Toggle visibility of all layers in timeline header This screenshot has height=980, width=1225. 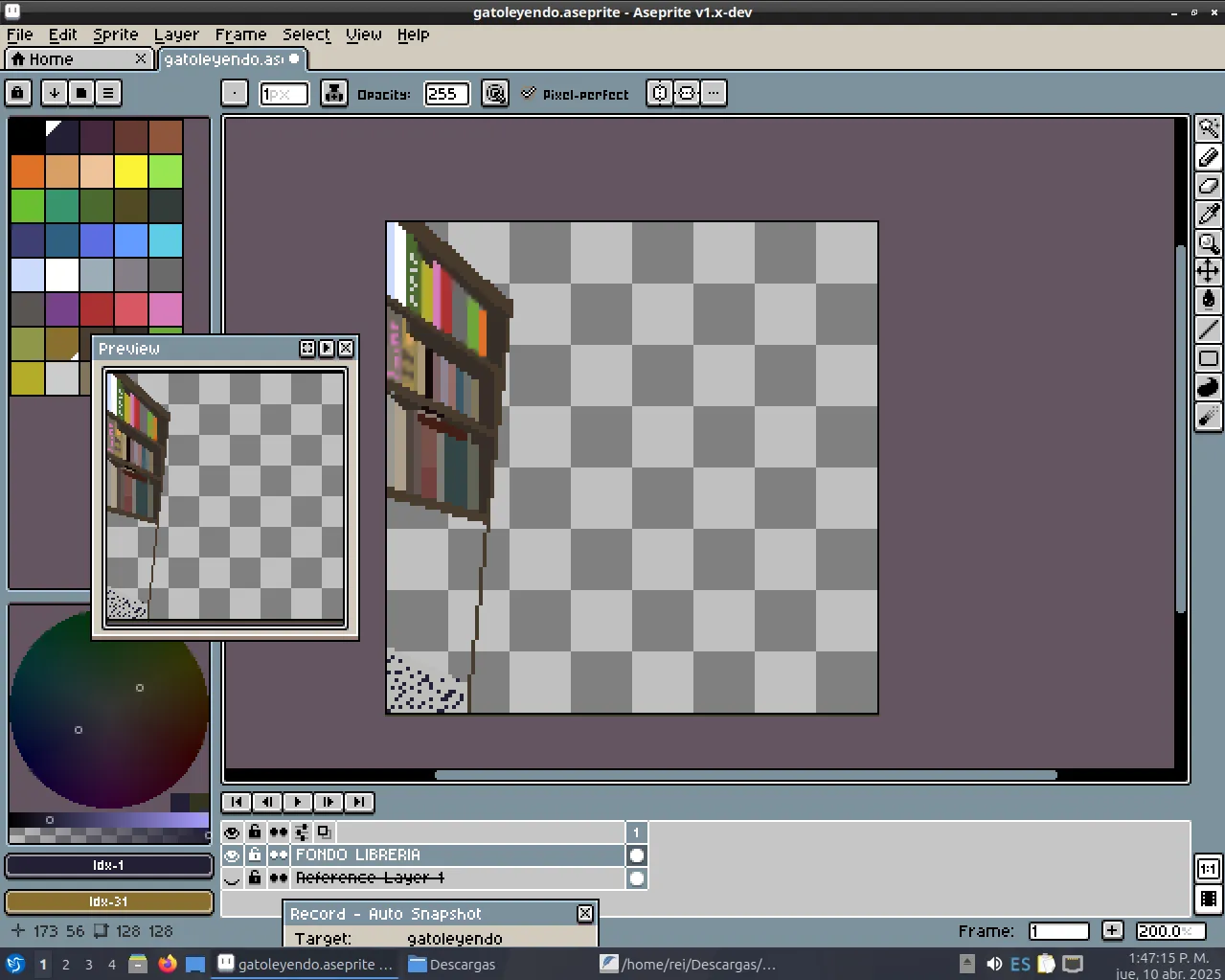[x=232, y=832]
